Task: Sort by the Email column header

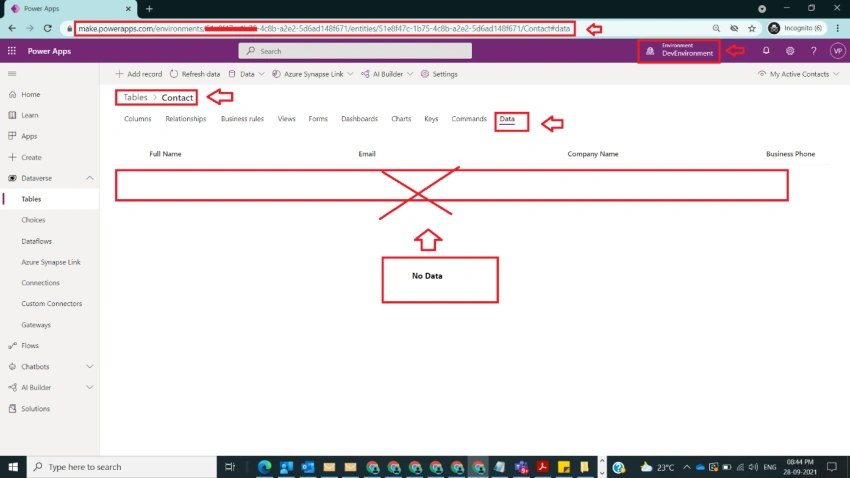Action: coord(367,154)
